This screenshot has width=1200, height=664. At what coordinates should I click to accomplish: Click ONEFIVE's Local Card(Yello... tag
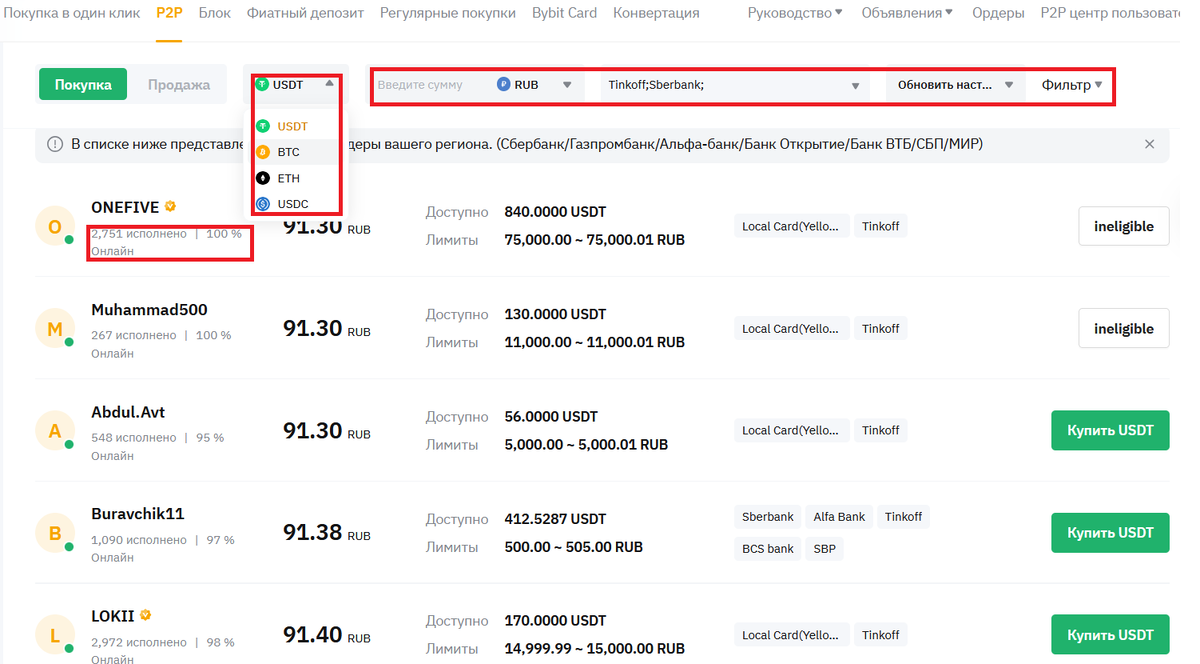pos(792,226)
